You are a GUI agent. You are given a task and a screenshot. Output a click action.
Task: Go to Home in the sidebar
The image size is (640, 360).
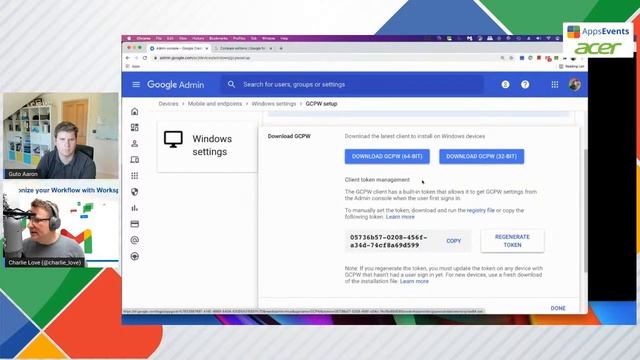point(135,111)
